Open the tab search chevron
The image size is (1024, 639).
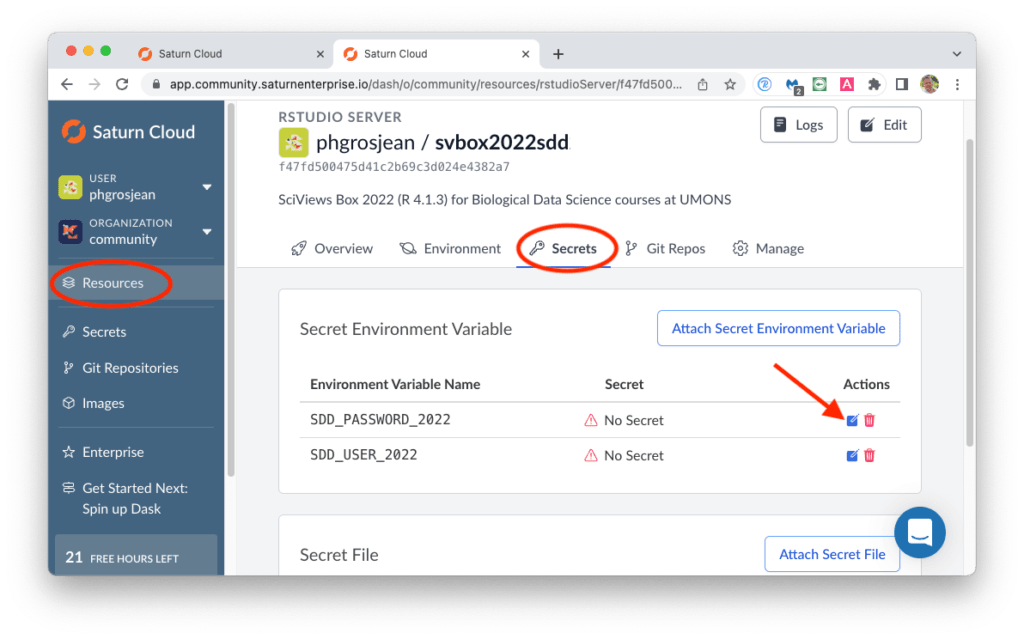(957, 54)
